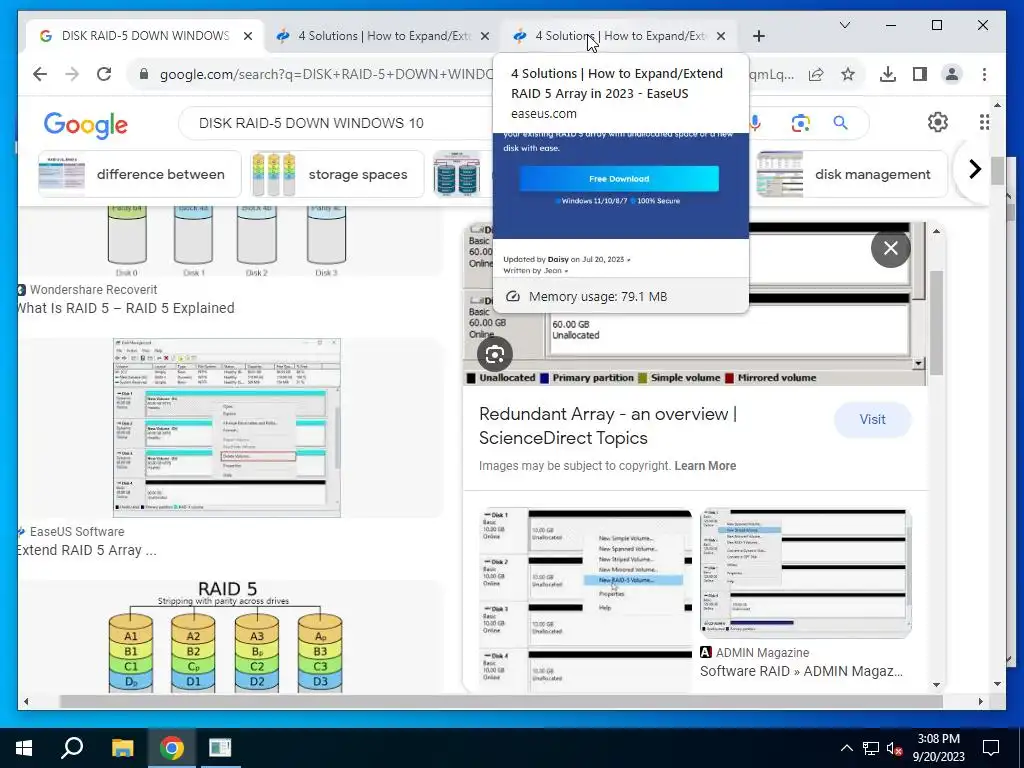
Task: Click the page scrollbar down arrow
Action: (997, 684)
